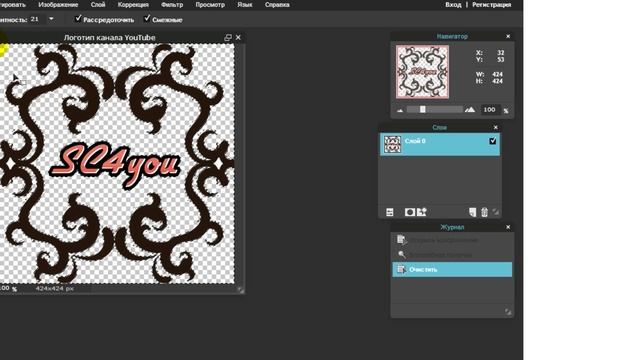
Task: Click the Регистрация sign-up link
Action: point(491,5)
